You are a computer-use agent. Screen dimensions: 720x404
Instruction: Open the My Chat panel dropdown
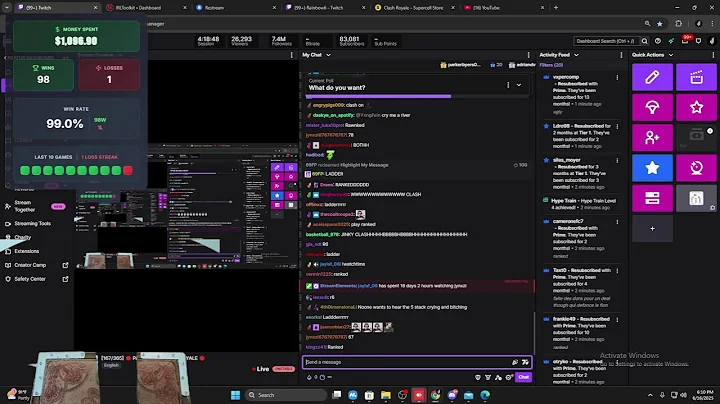click(328, 55)
